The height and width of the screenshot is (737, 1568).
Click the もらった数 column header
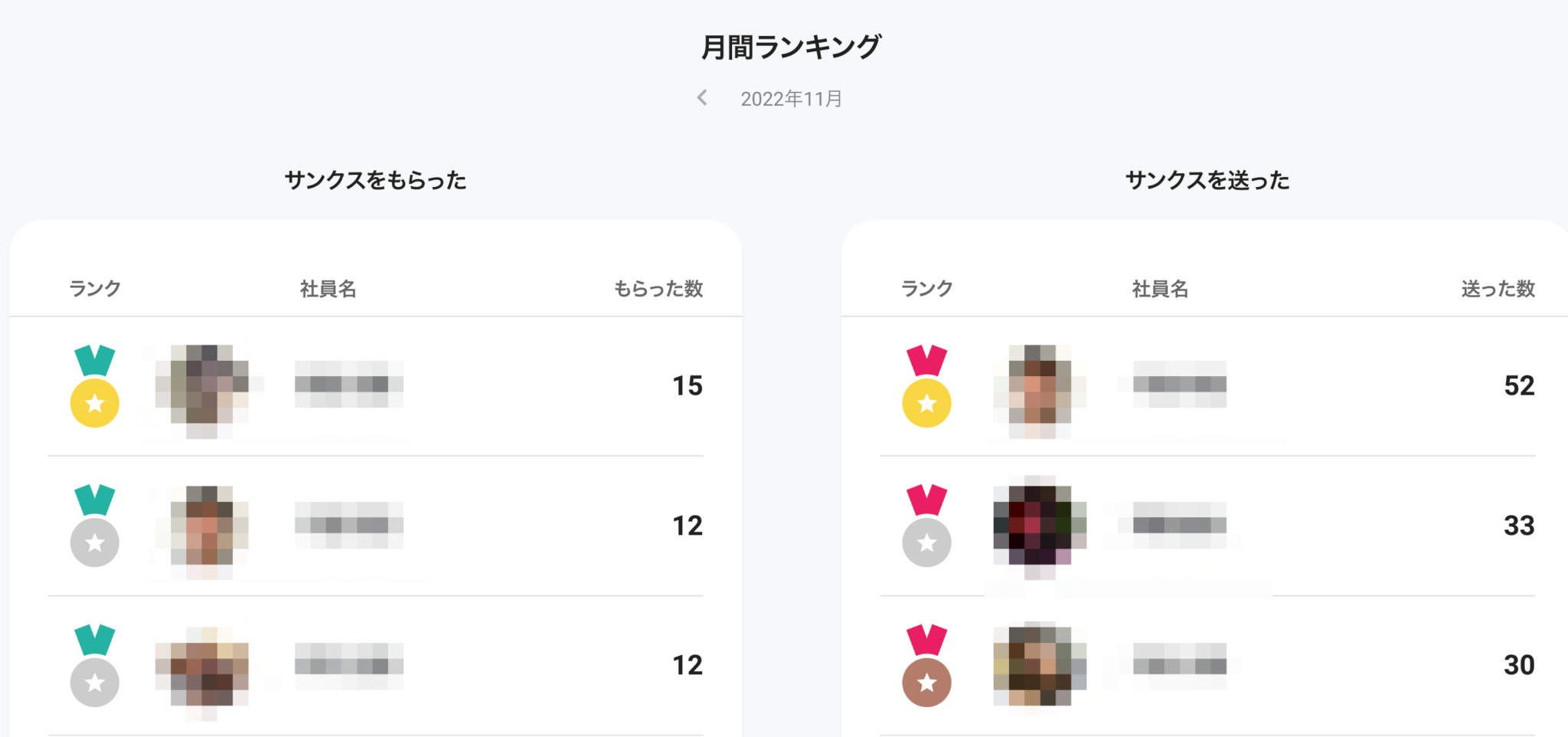click(x=658, y=289)
